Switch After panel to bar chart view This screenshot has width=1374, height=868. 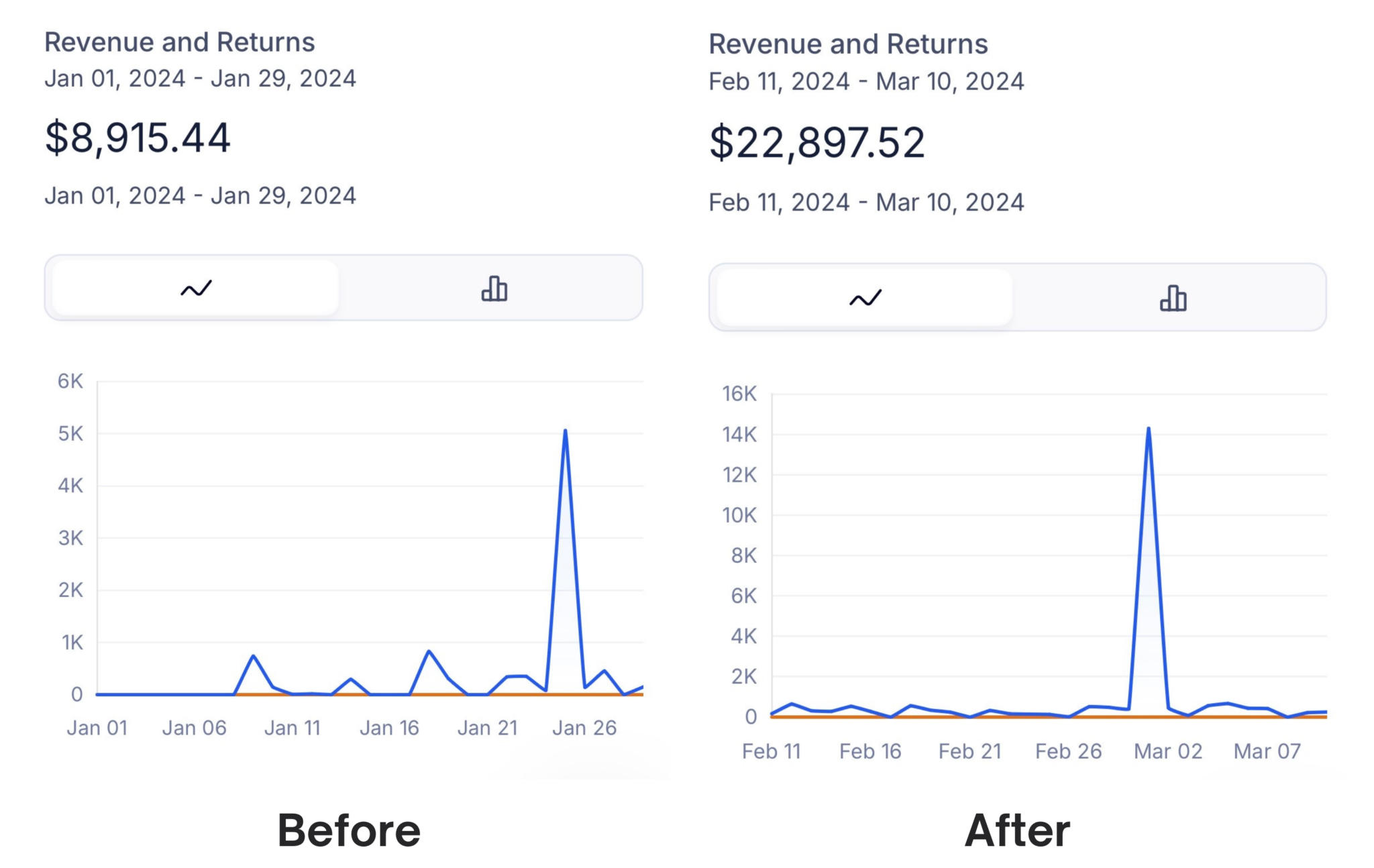coord(1173,298)
